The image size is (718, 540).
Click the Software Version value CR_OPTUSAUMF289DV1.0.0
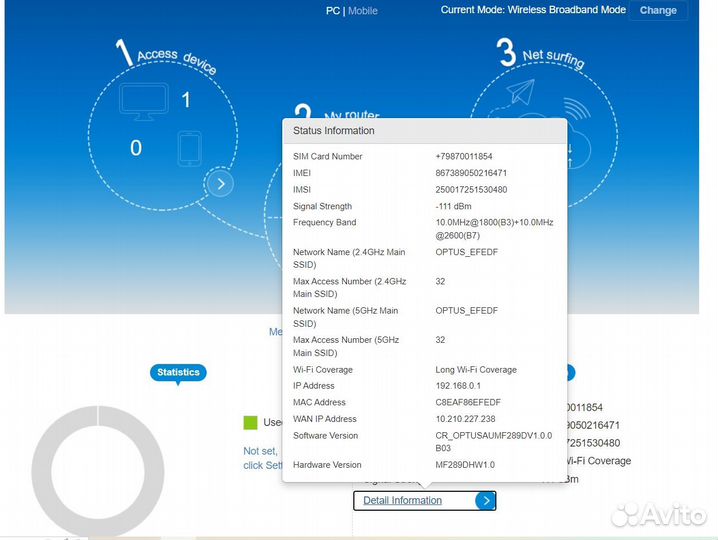click(x=494, y=442)
